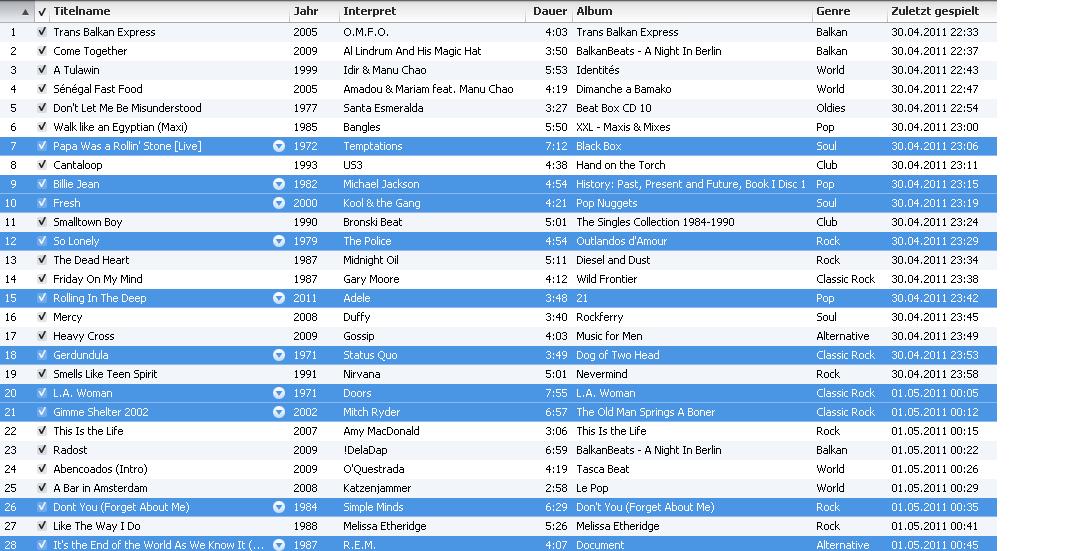Toggle checkbox for Walk like an Egyptian

coord(42,127)
